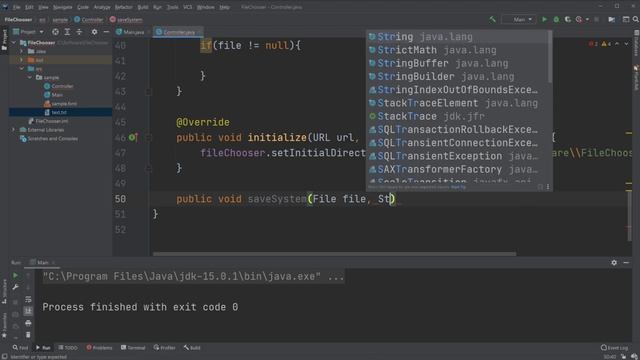Open the Search Everywhere magnifier icon
Viewport: 640px width, 360px height.
(x=636, y=19)
